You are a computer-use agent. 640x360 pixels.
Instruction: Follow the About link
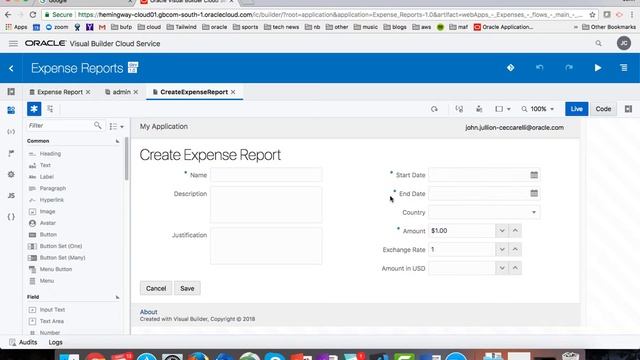149,312
